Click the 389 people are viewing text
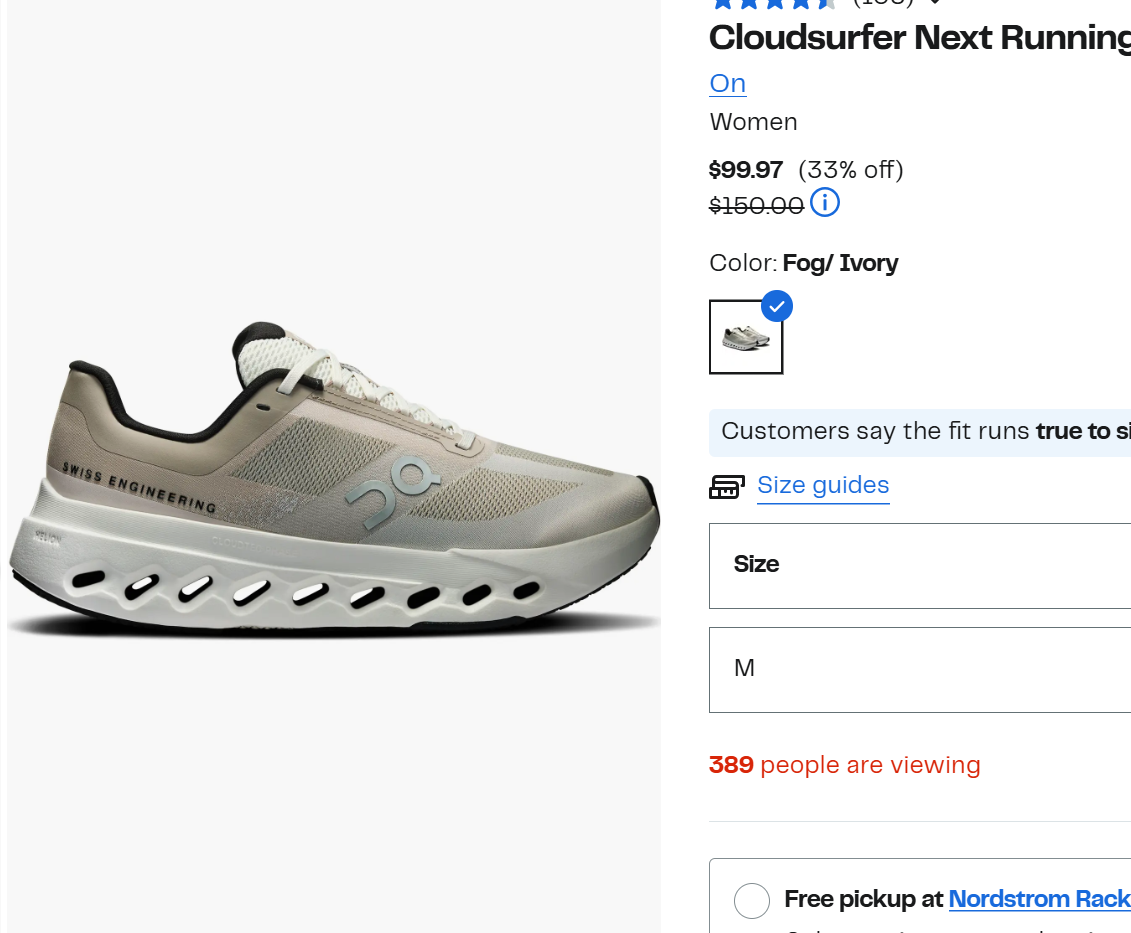The height and width of the screenshot is (933, 1131). (x=845, y=765)
